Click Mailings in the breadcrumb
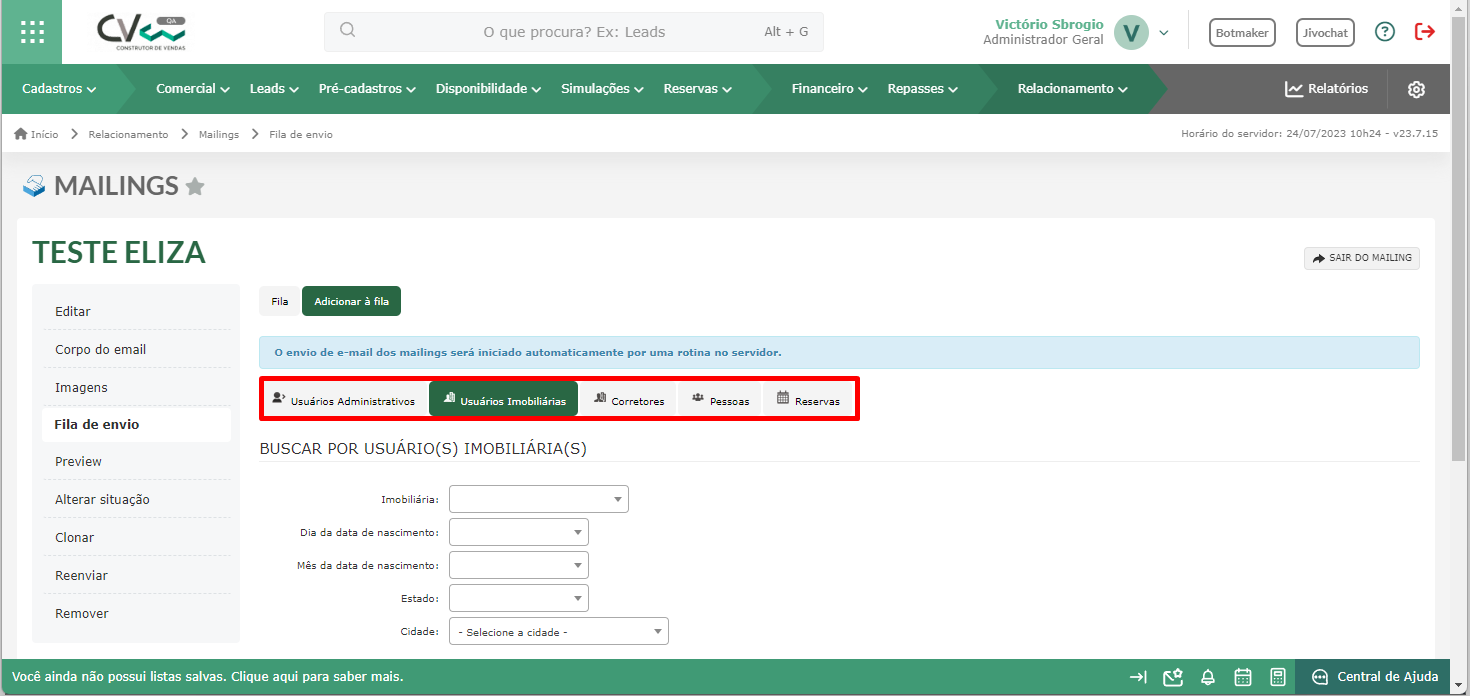Screen dimensions: 1470x696 click(219, 134)
